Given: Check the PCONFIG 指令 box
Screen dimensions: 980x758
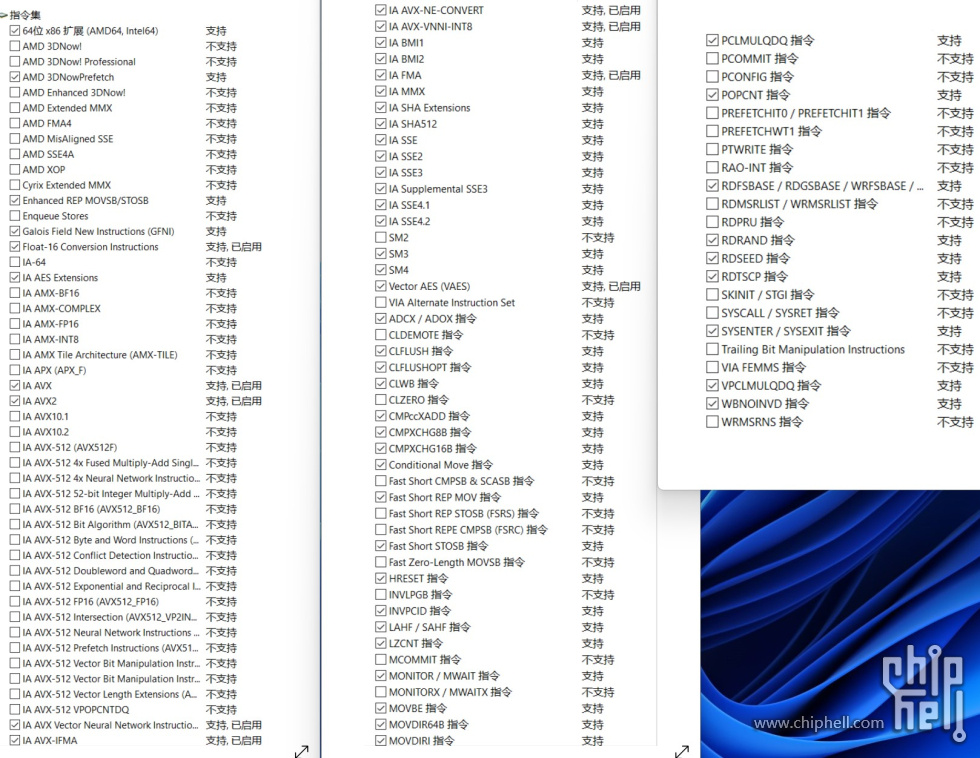Looking at the screenshot, I should 712,77.
